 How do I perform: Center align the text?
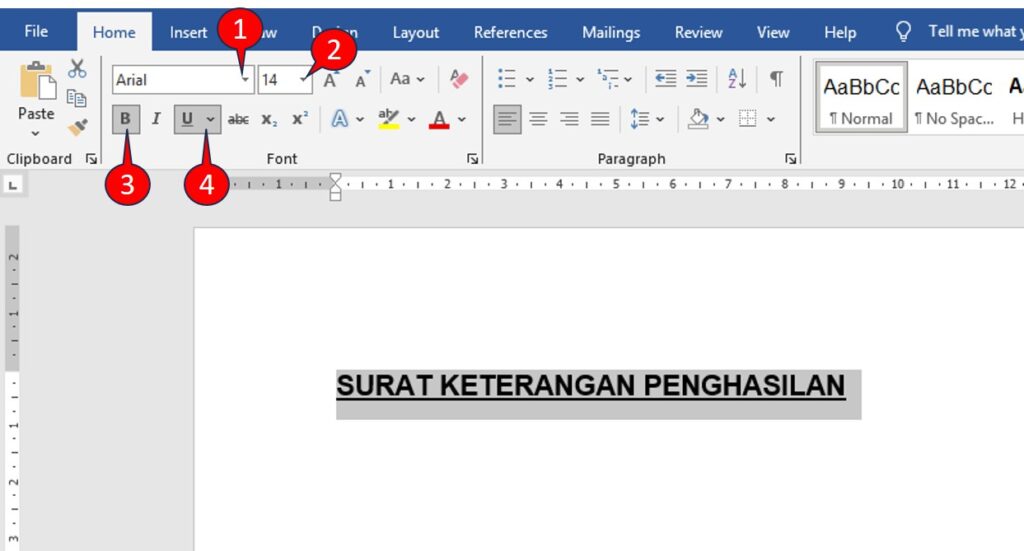(x=538, y=119)
